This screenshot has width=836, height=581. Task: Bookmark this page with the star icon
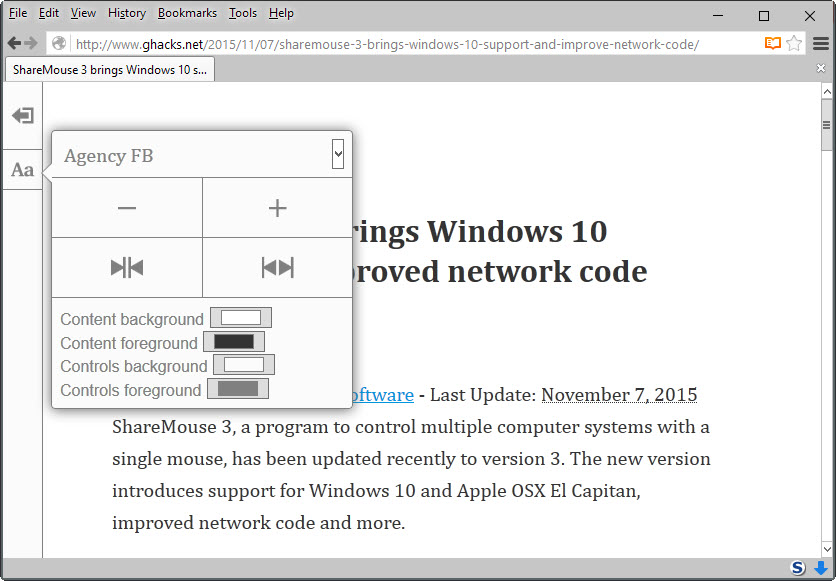[794, 43]
